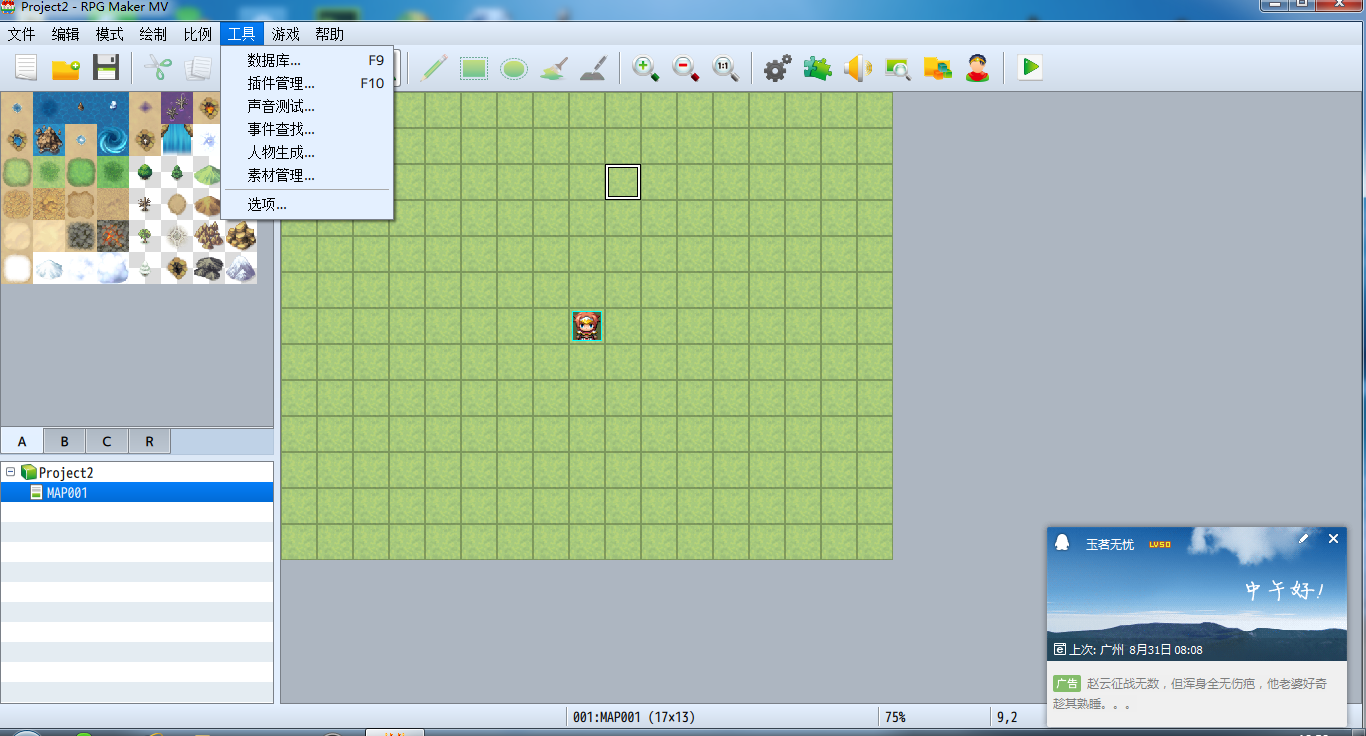Image resolution: width=1366 pixels, height=736 pixels.
Task: Open Event Searcher via the magnifier-picture icon
Action: (898, 68)
